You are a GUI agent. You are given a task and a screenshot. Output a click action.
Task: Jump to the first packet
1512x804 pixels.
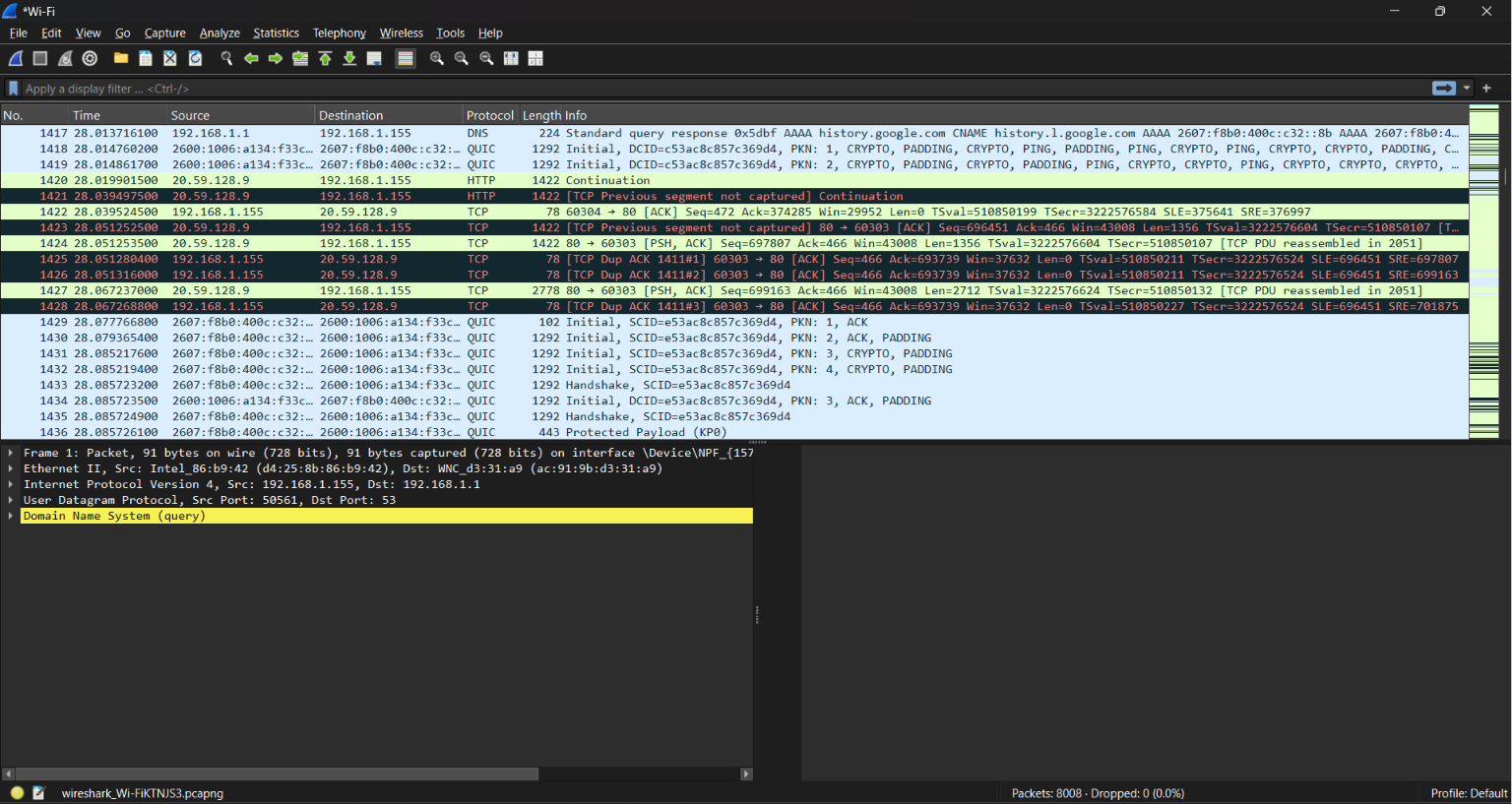(325, 59)
